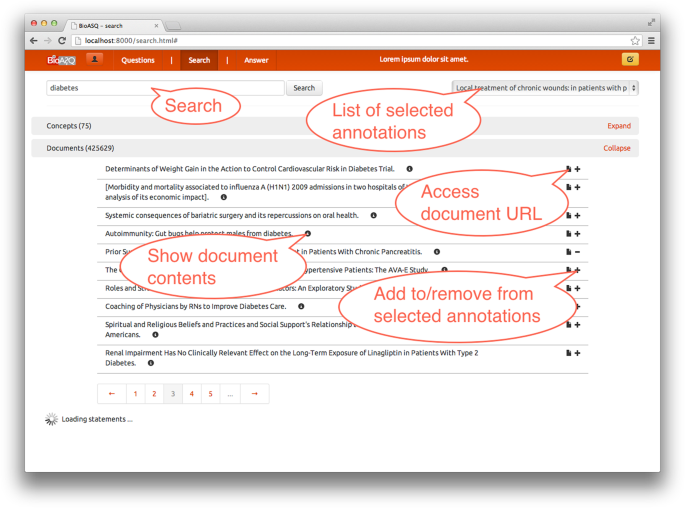Show info for Determinants of Weight Gain document
The height and width of the screenshot is (508, 685).
coord(409,169)
